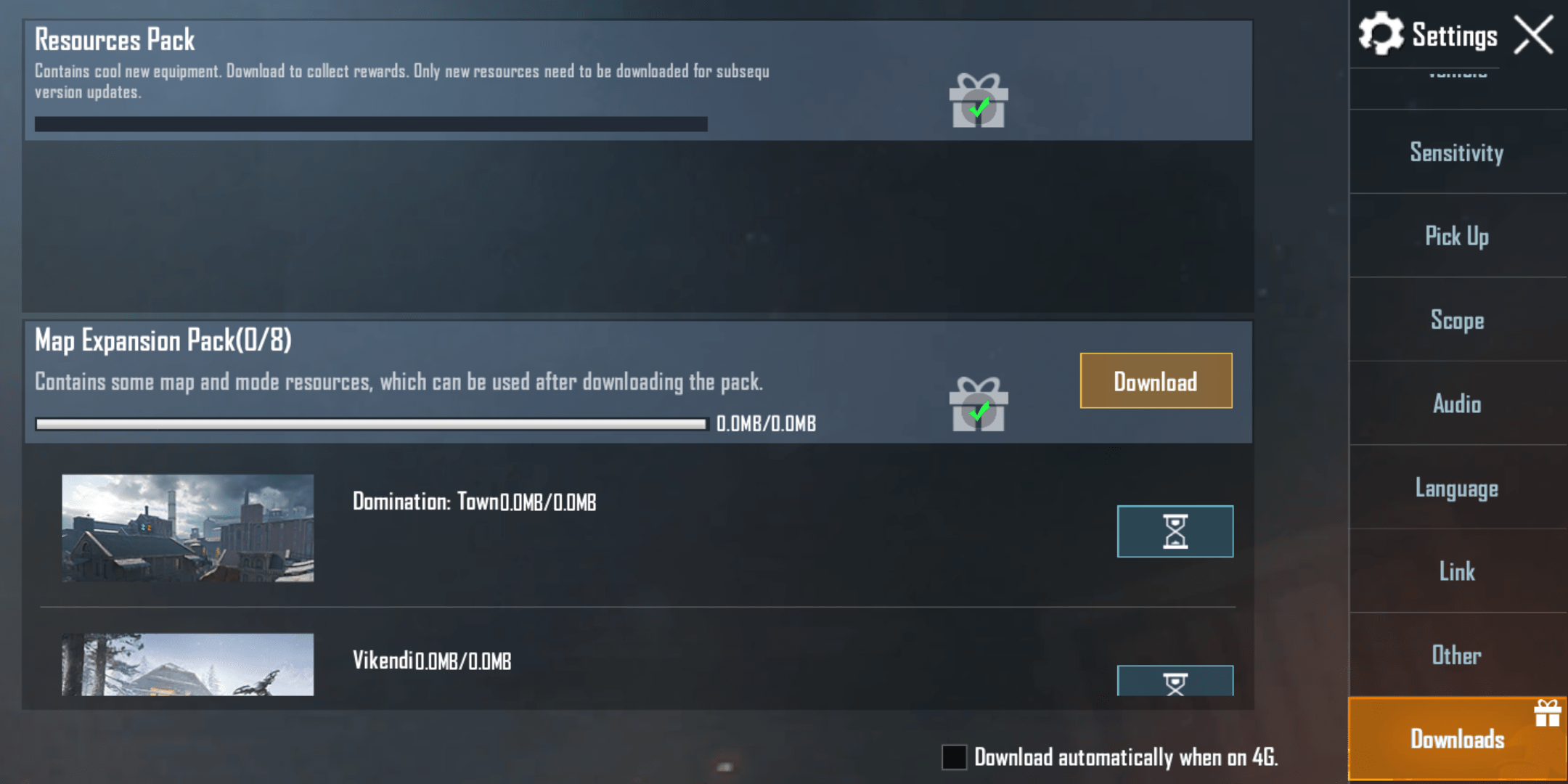1568x784 pixels.
Task: Click the Map Expansion Pack progress bar
Action: (x=371, y=424)
